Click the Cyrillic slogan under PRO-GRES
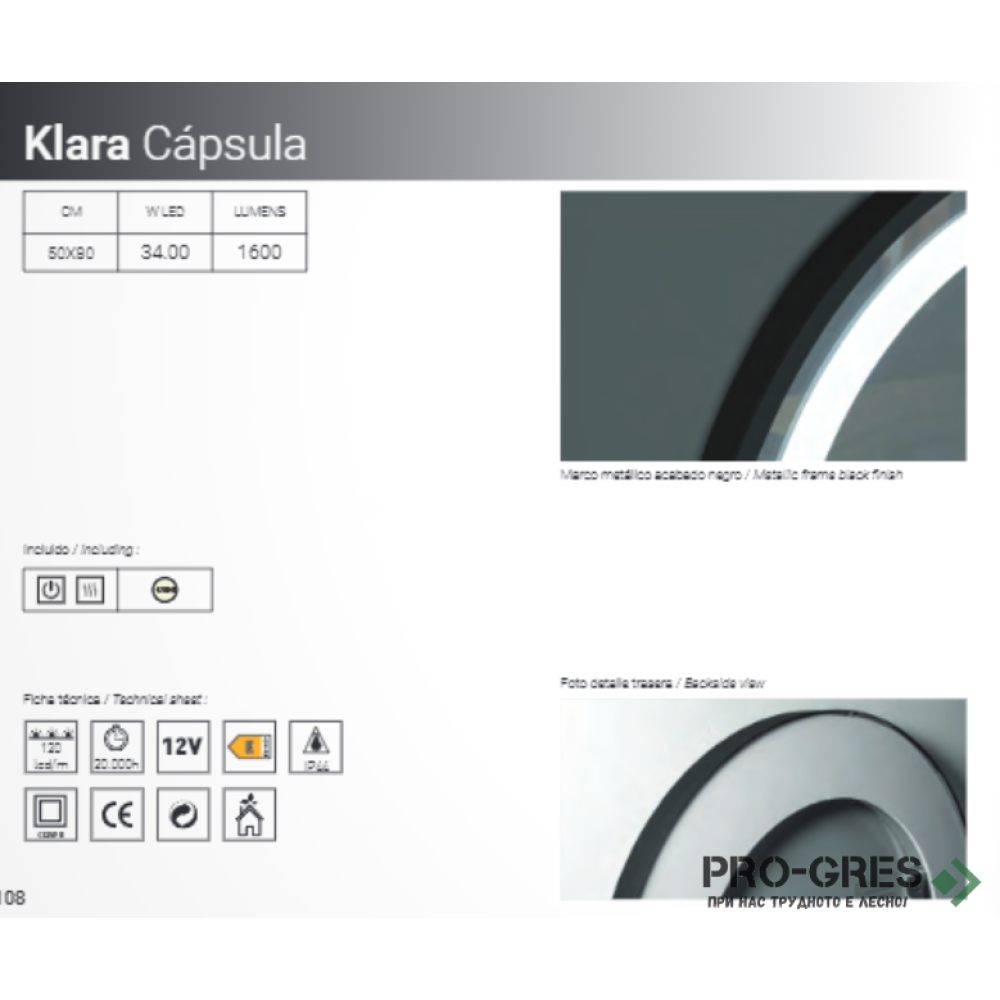The image size is (1000, 1000). (x=807, y=902)
